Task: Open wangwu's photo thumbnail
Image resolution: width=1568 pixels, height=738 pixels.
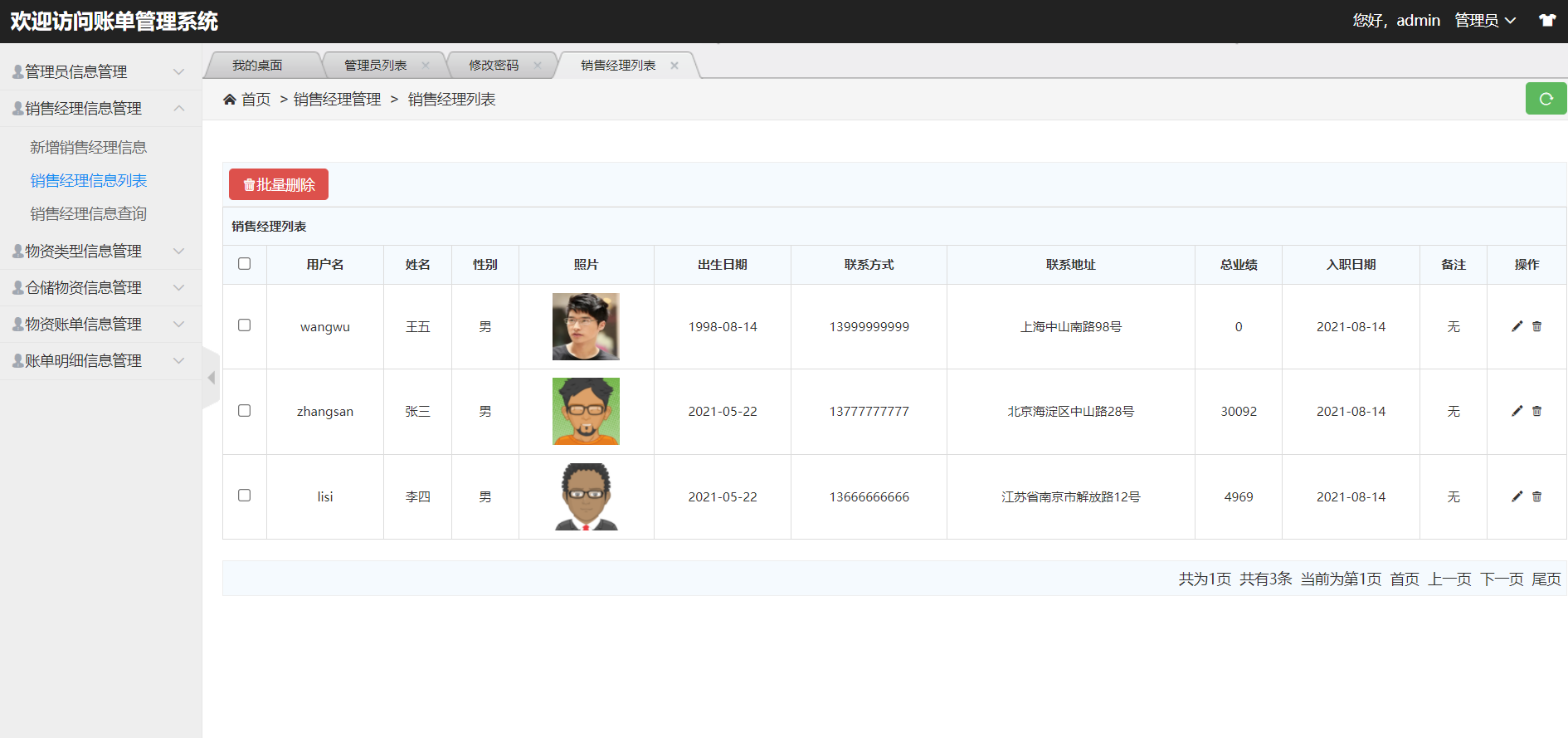Action: 586,326
